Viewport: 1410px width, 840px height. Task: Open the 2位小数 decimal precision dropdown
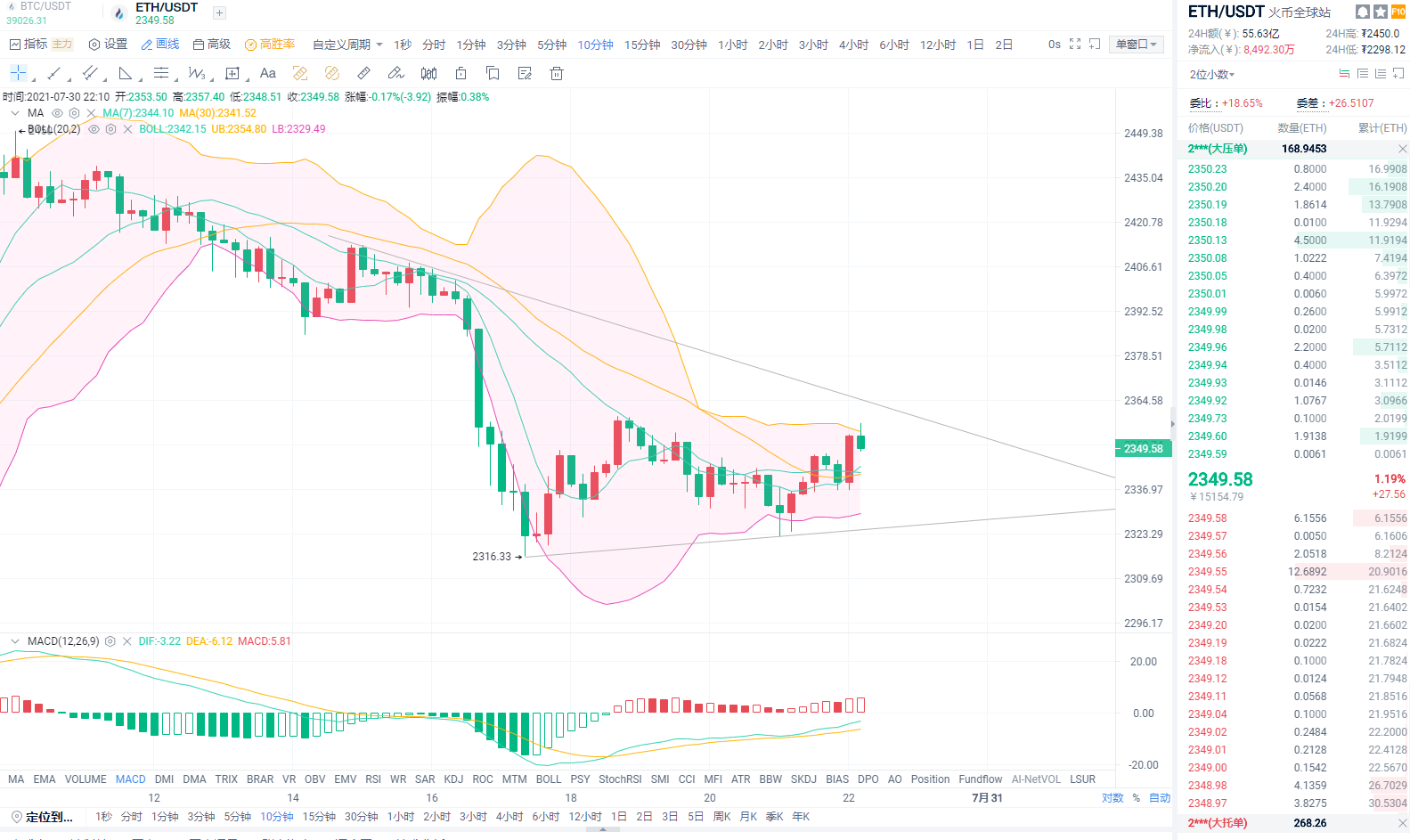tap(1212, 75)
